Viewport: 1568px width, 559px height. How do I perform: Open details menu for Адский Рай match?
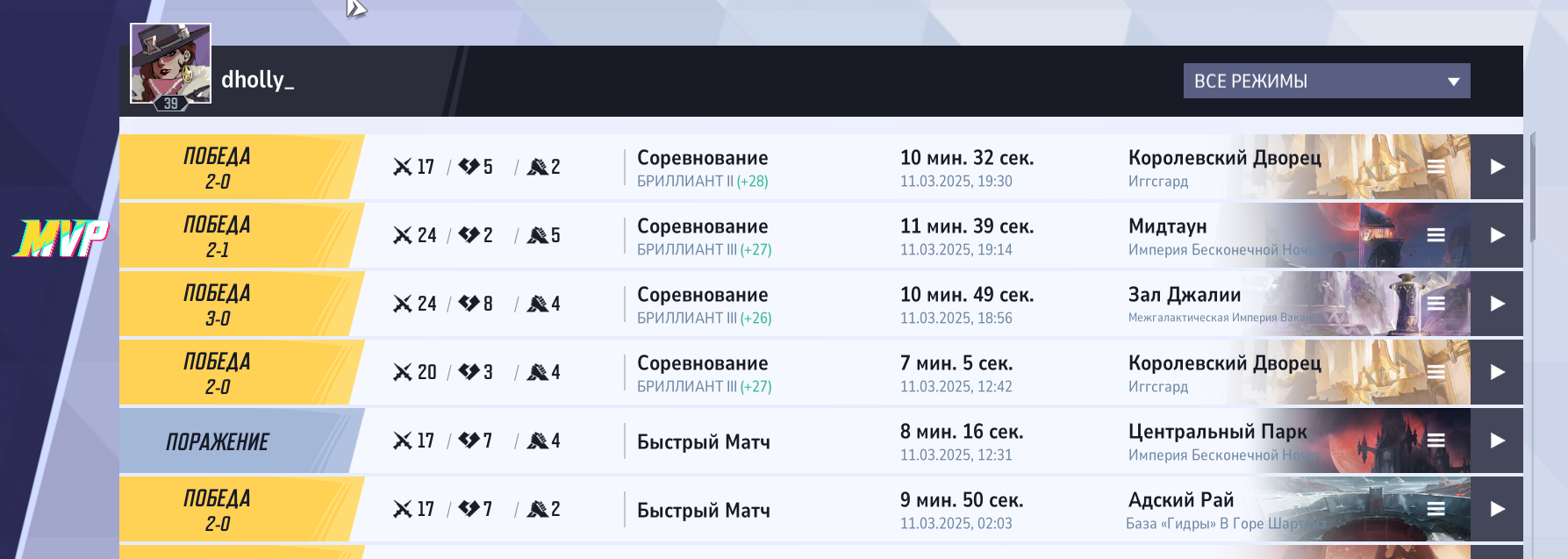[x=1436, y=509]
